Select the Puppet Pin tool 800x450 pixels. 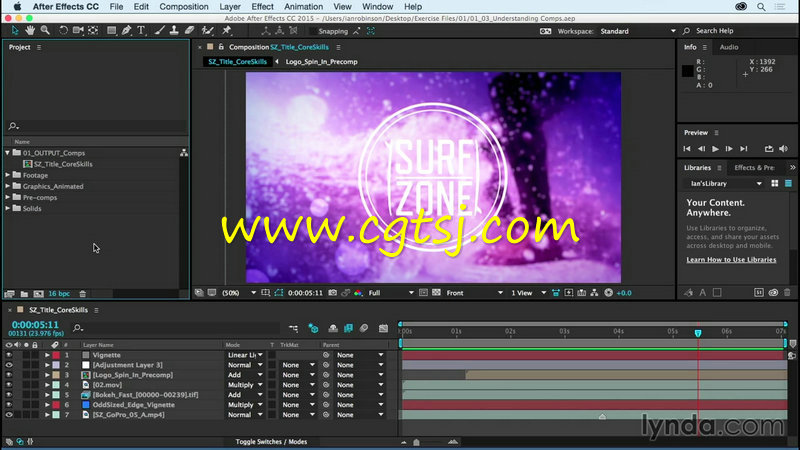[x=227, y=31]
